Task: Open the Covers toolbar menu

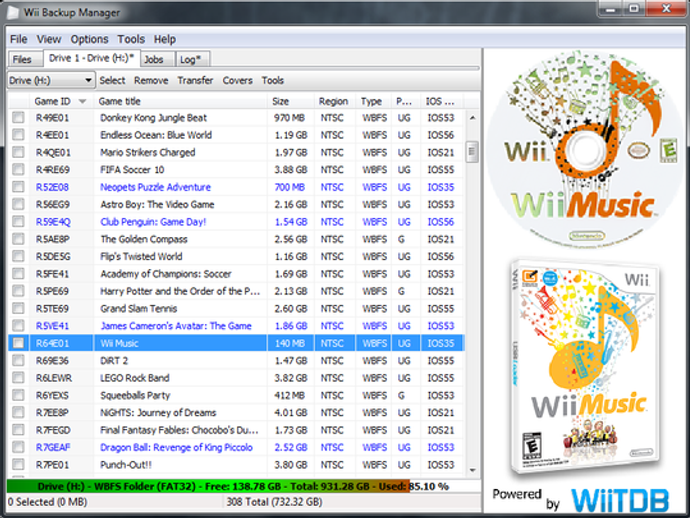Action: pyautogui.click(x=238, y=80)
